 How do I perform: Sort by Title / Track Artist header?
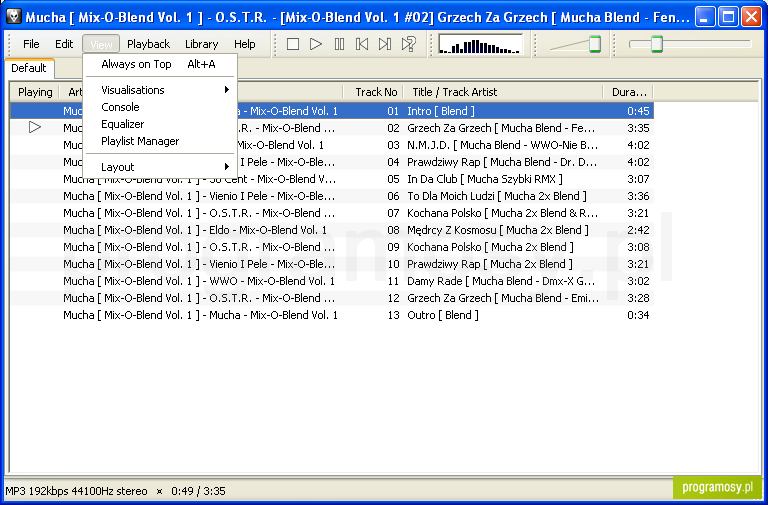(503, 92)
